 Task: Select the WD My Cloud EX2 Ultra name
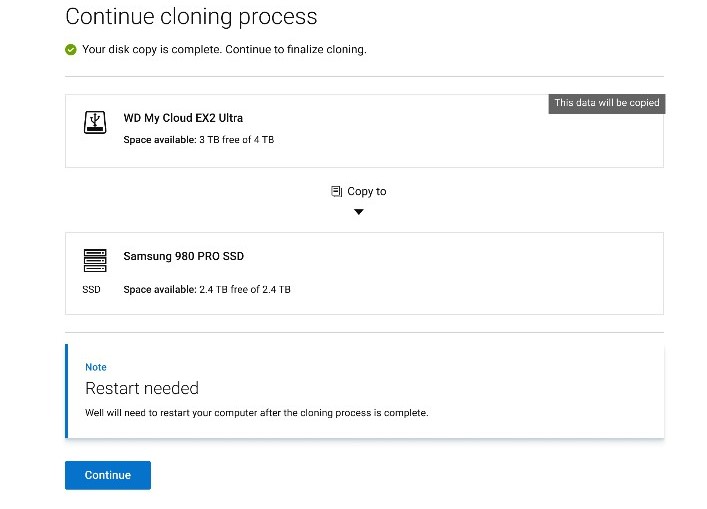coord(183,118)
